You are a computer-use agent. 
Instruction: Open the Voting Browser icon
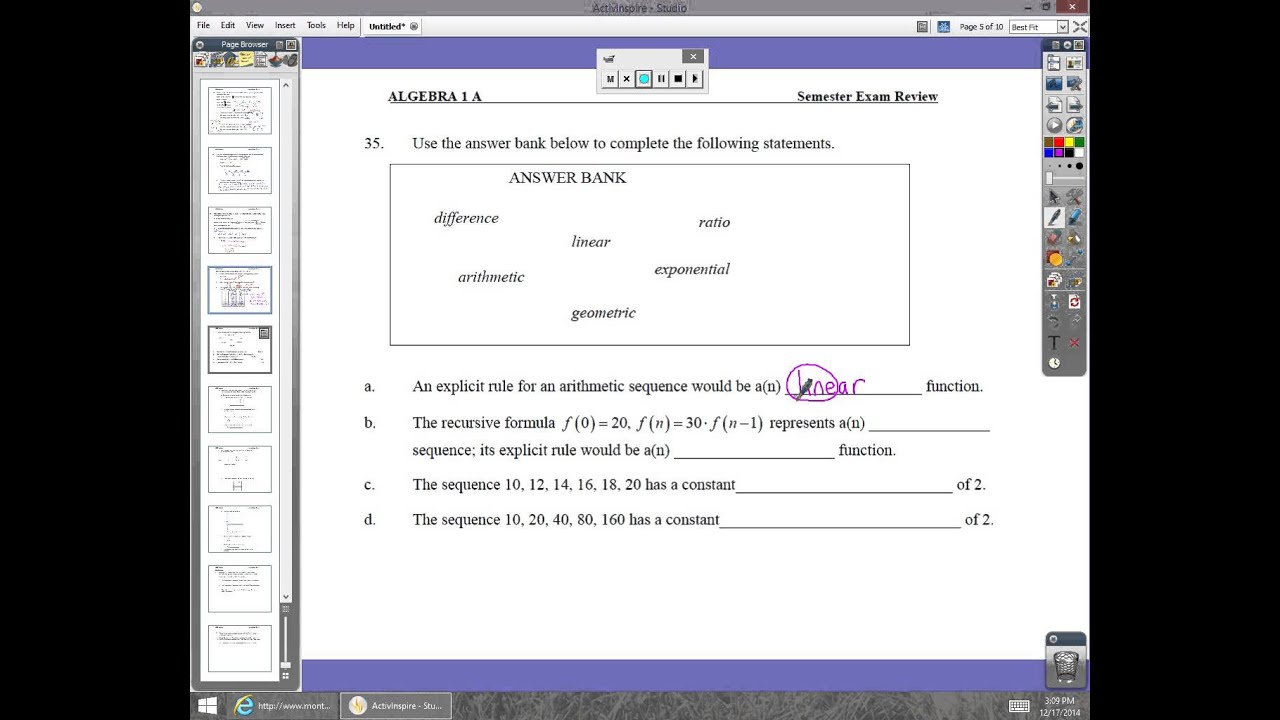click(291, 60)
